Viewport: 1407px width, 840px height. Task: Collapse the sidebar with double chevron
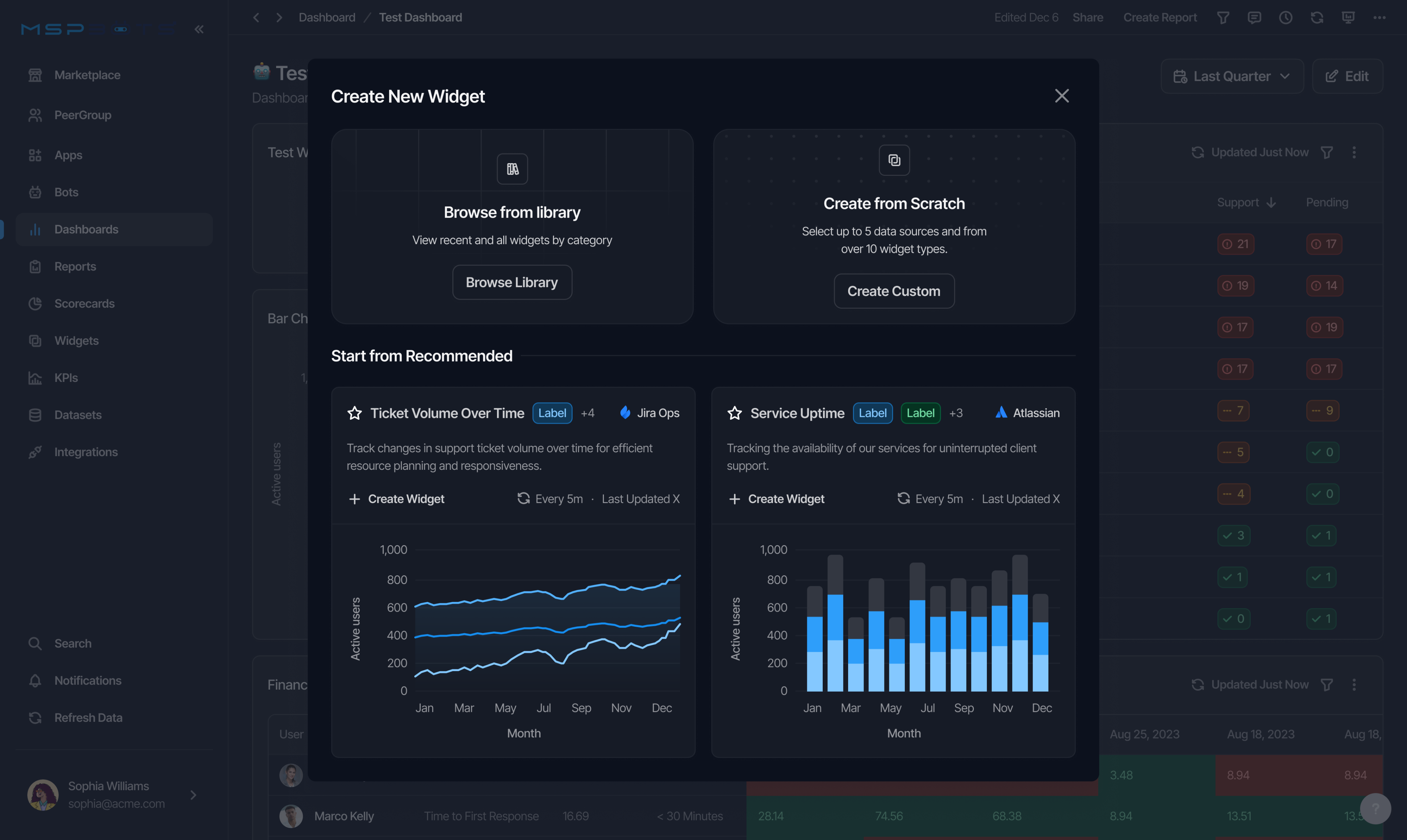(x=199, y=29)
